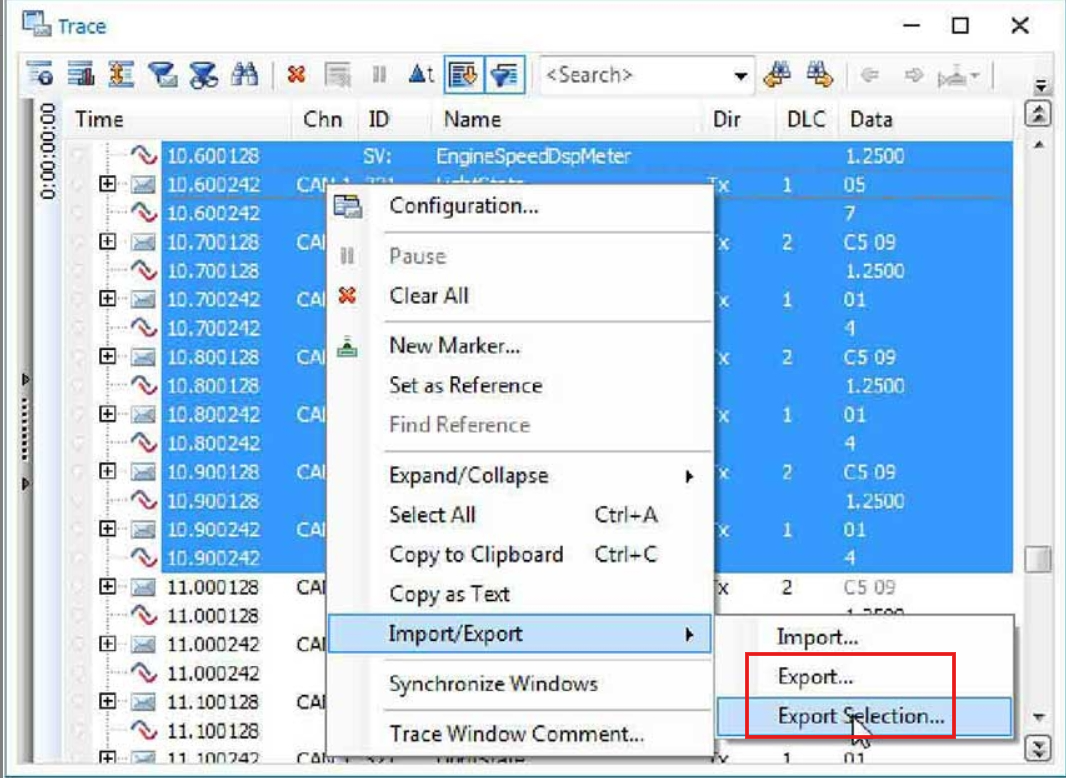Toggle the delta time (Δt) icon

(x=421, y=74)
